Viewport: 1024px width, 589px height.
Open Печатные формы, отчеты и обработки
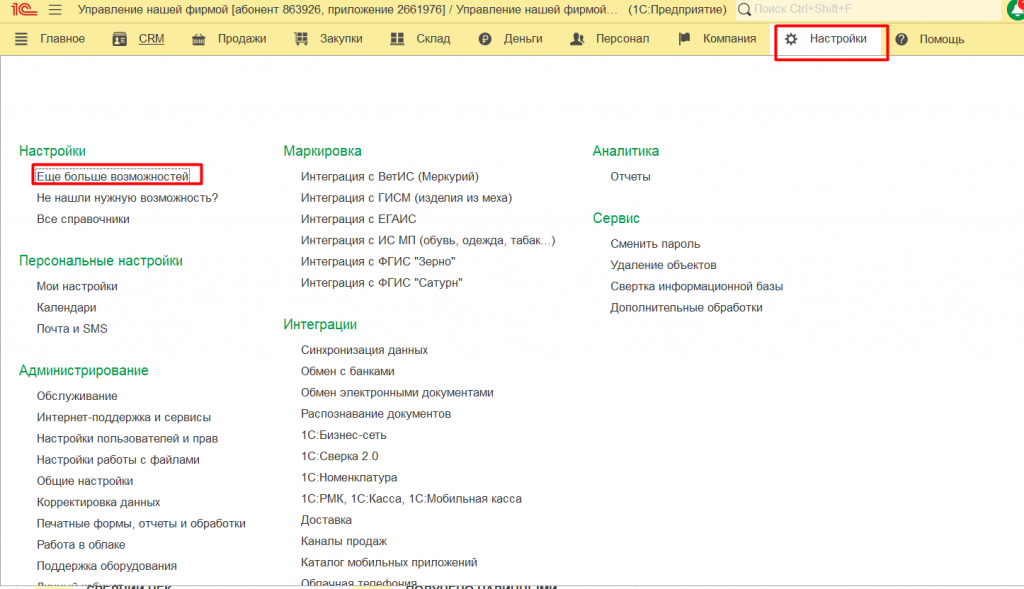(x=141, y=523)
